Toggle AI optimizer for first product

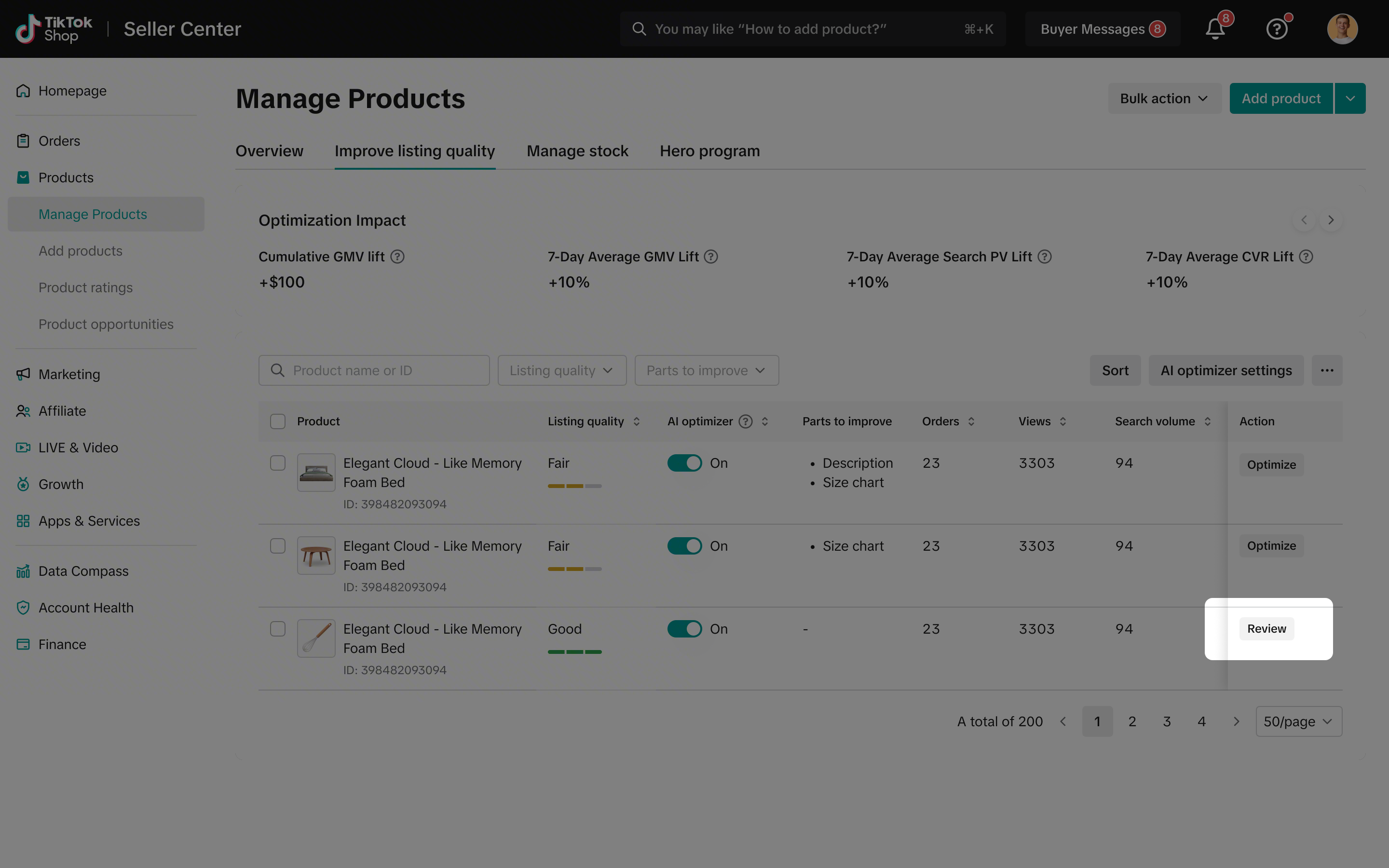pyautogui.click(x=684, y=463)
